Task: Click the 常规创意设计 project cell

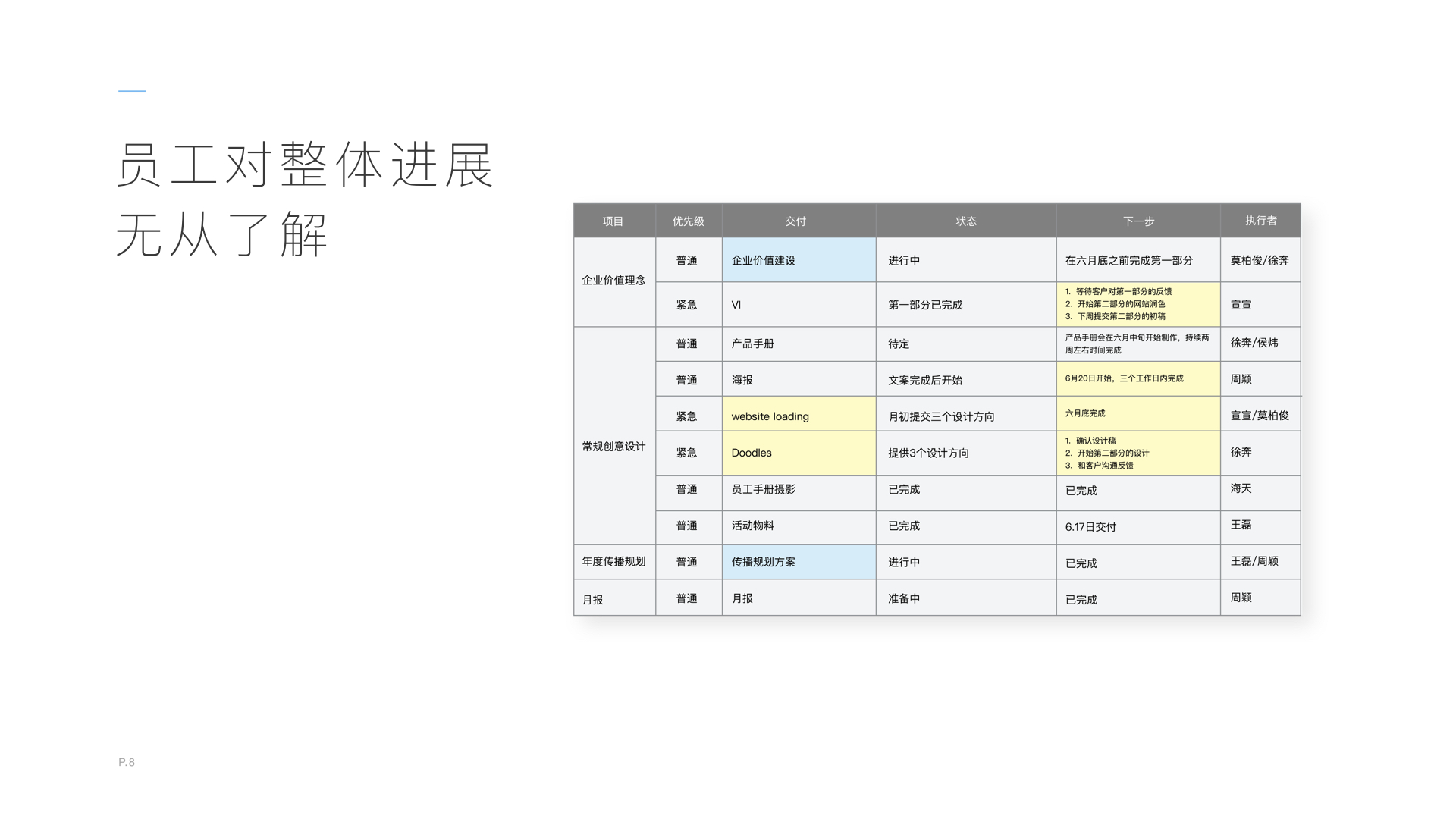Action: [613, 446]
